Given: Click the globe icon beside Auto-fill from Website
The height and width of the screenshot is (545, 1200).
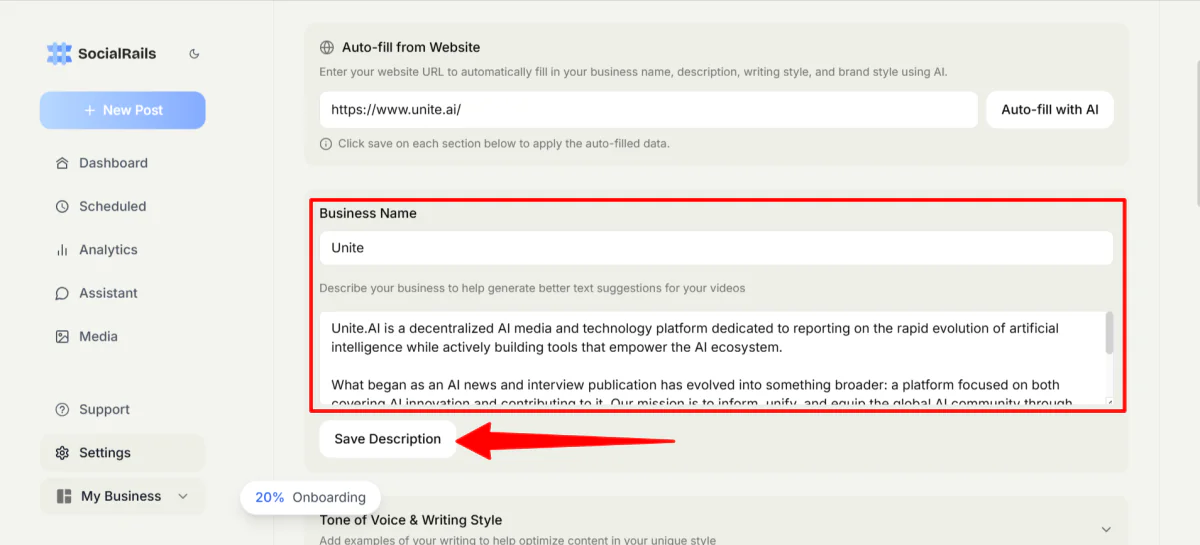Looking at the screenshot, I should [326, 47].
